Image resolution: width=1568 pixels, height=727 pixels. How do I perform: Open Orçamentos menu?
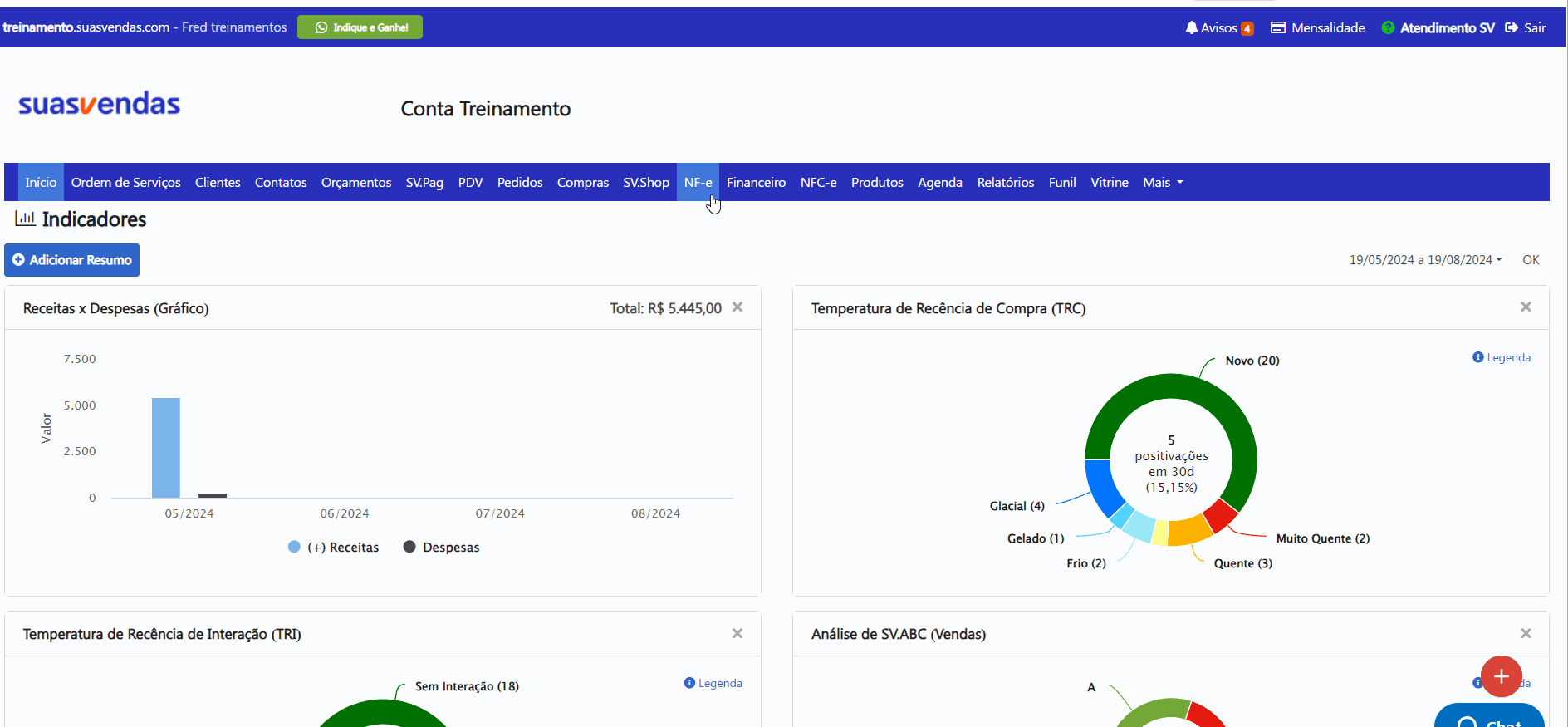(x=356, y=182)
